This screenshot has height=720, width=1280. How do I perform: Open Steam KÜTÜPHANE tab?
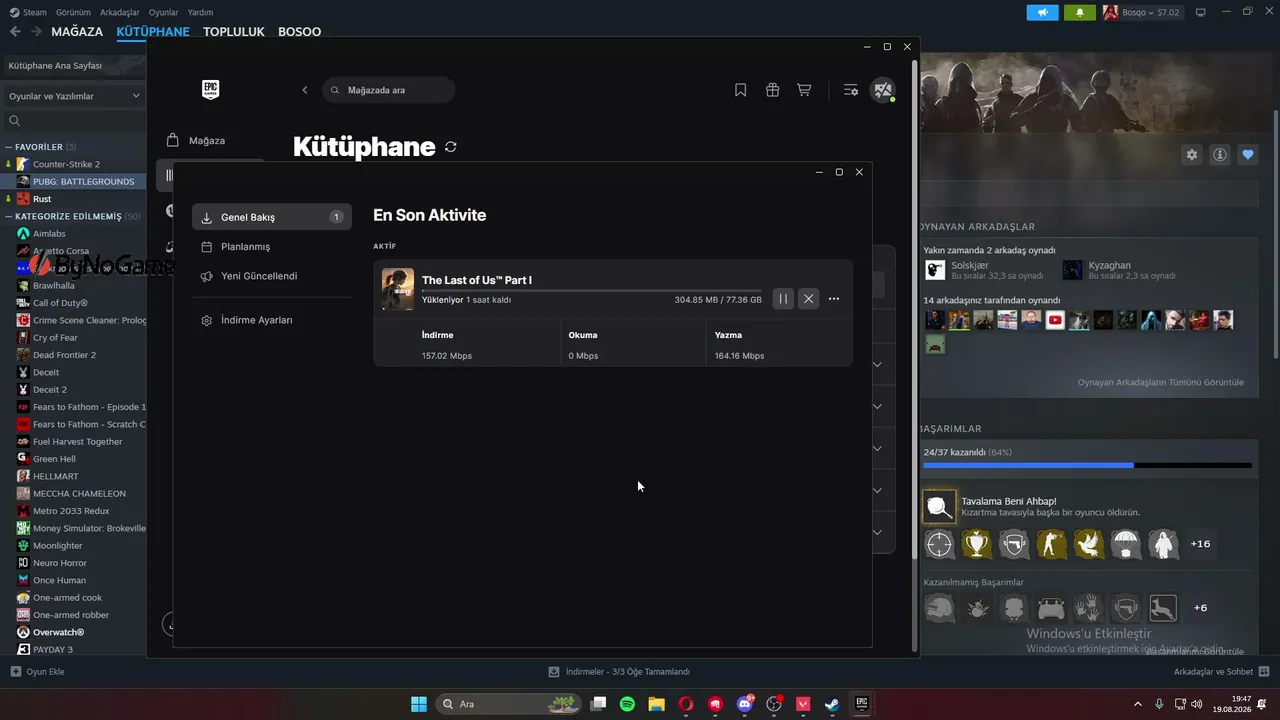(x=153, y=31)
